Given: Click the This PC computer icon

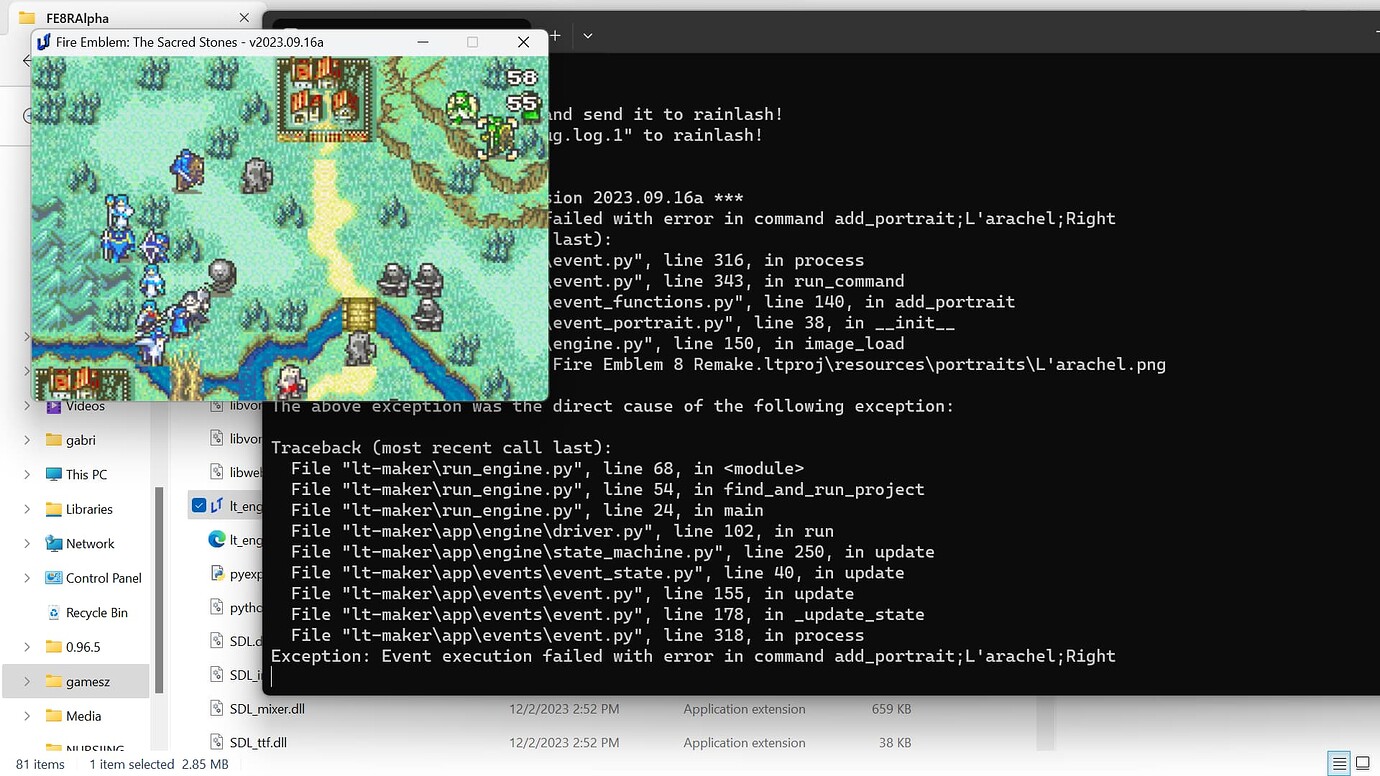Looking at the screenshot, I should click(x=54, y=475).
